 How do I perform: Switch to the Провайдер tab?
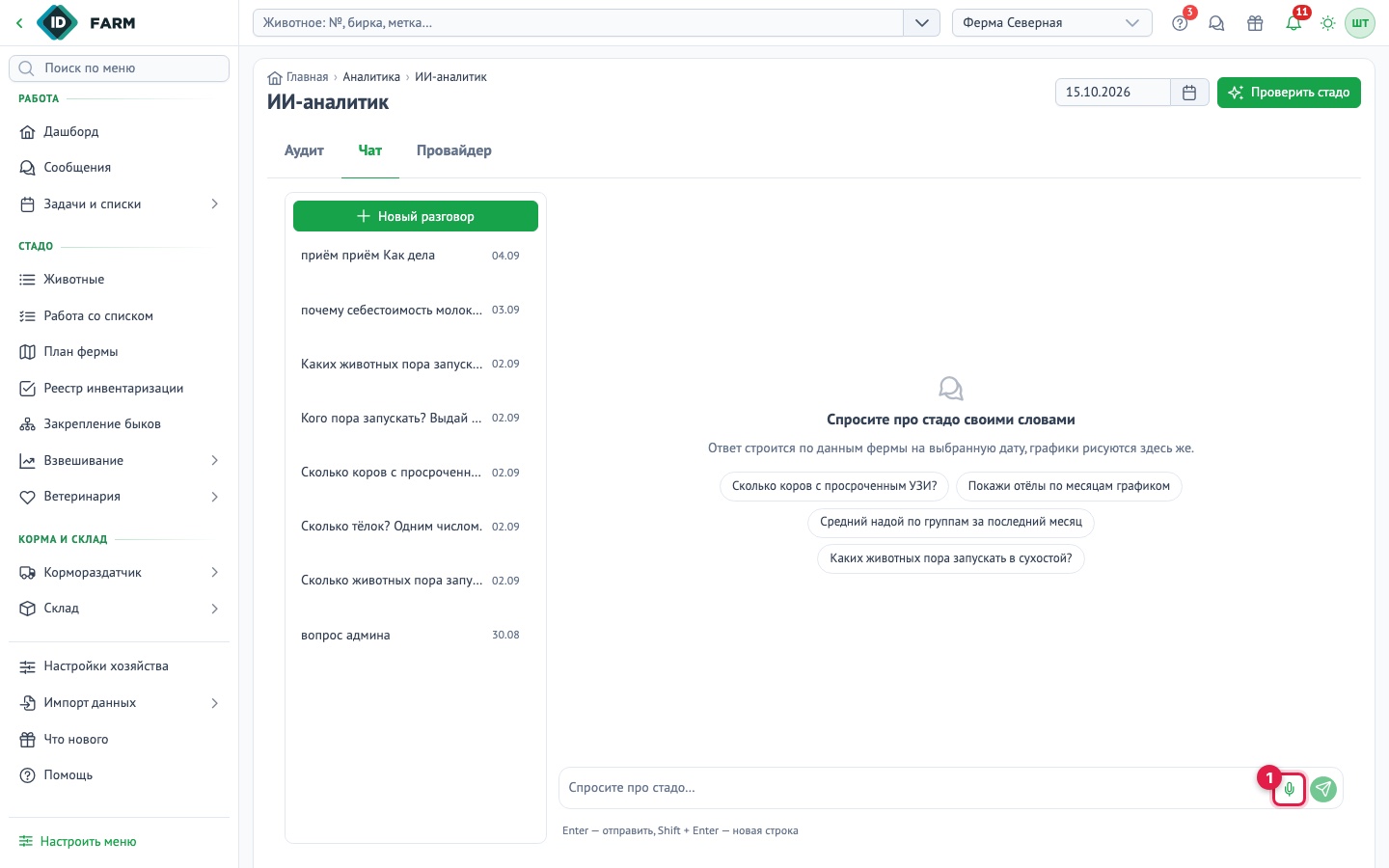454,150
